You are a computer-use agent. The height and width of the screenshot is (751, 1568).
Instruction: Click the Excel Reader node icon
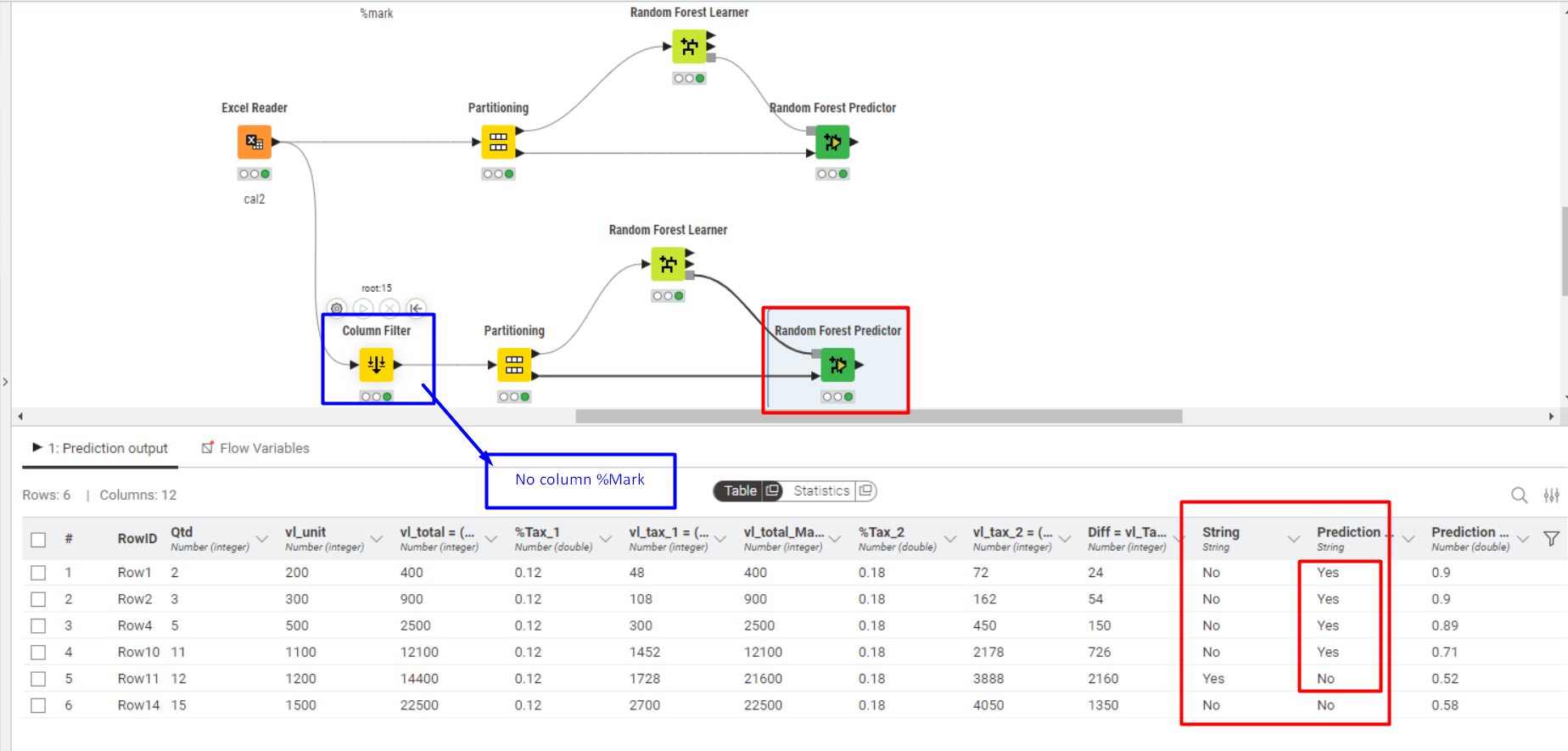254,142
